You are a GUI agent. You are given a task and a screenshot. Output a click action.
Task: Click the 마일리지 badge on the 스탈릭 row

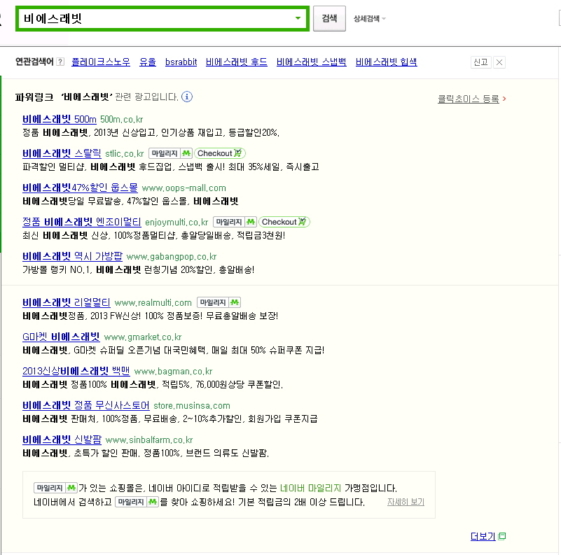click(170, 153)
